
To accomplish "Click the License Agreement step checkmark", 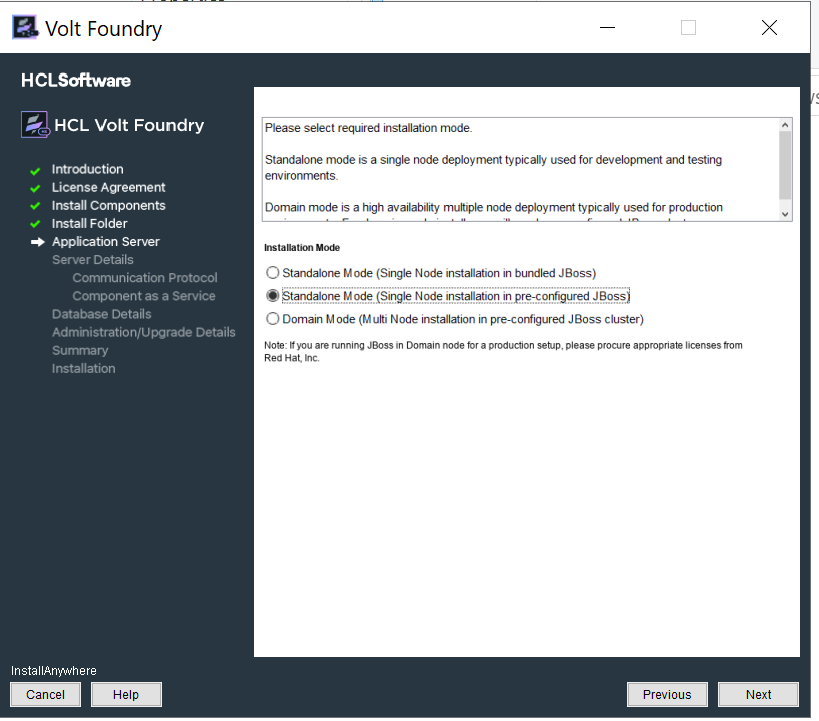I will [35, 188].
